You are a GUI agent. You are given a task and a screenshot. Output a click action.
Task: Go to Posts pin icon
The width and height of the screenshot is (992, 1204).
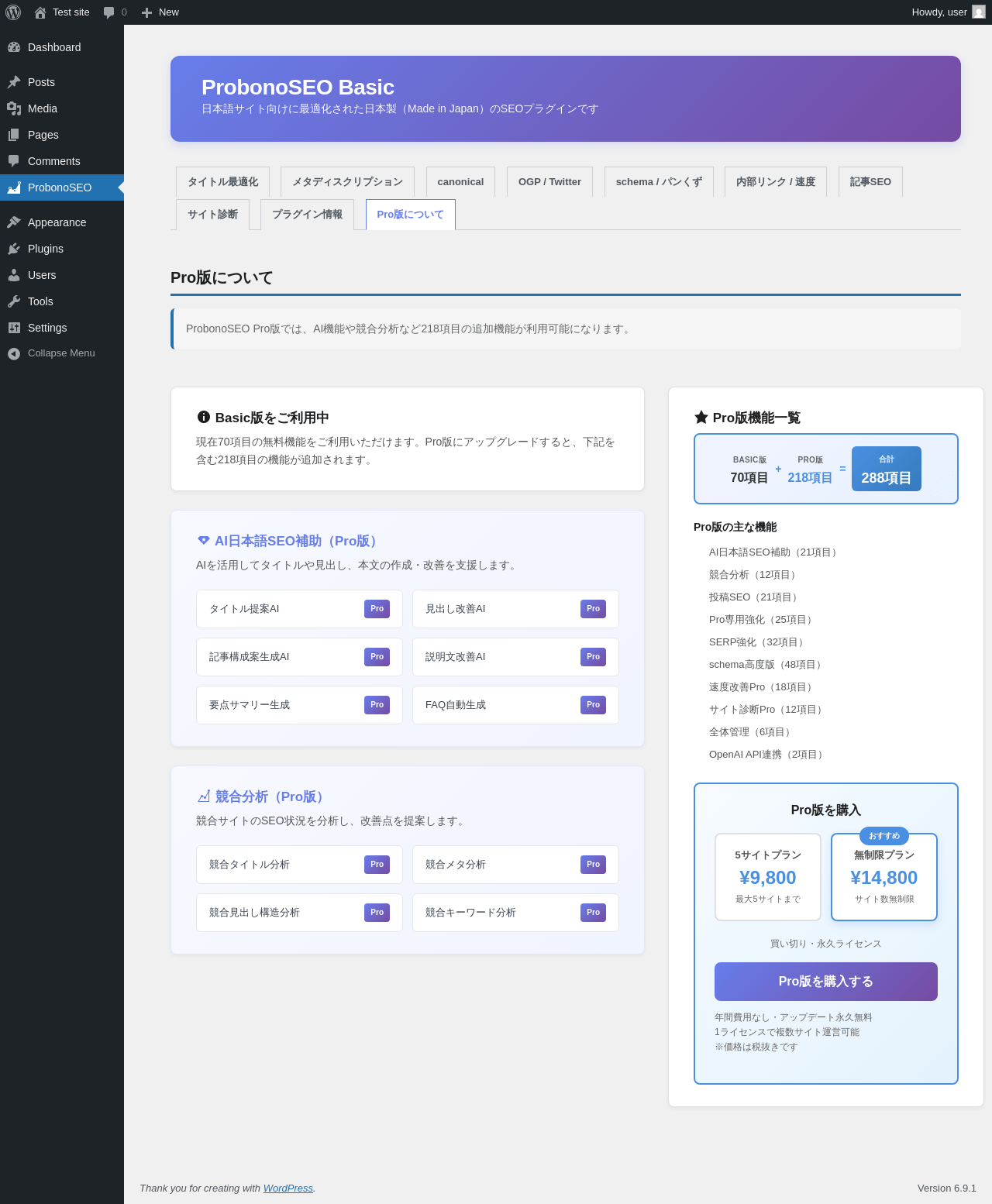click(x=14, y=82)
